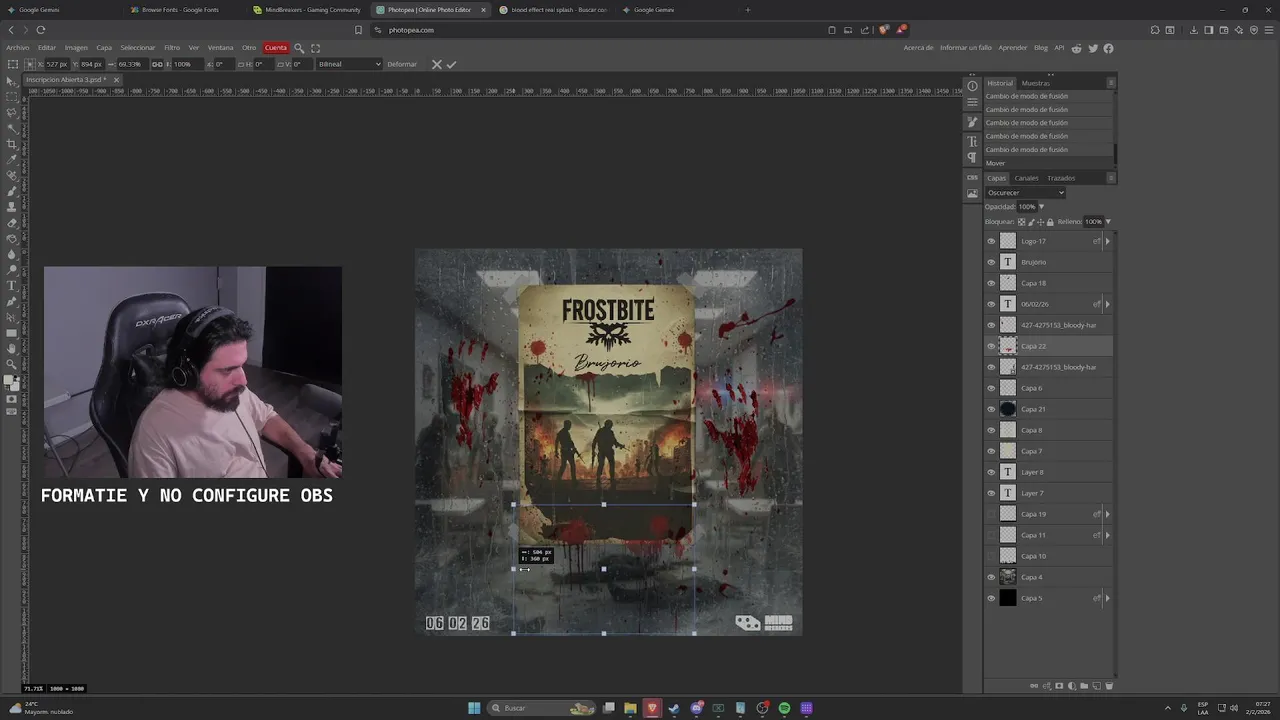Select the Hand tool

coord(12,348)
